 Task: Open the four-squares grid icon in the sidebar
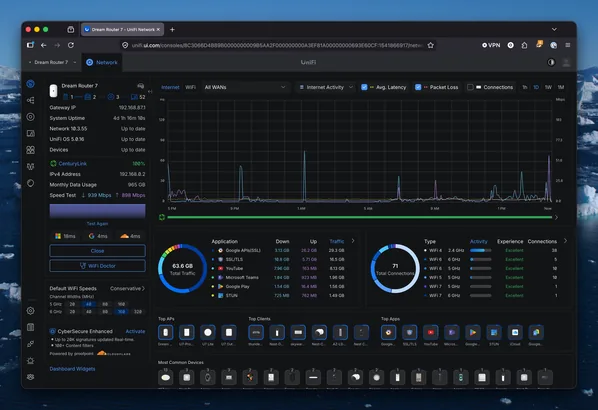(x=31, y=150)
